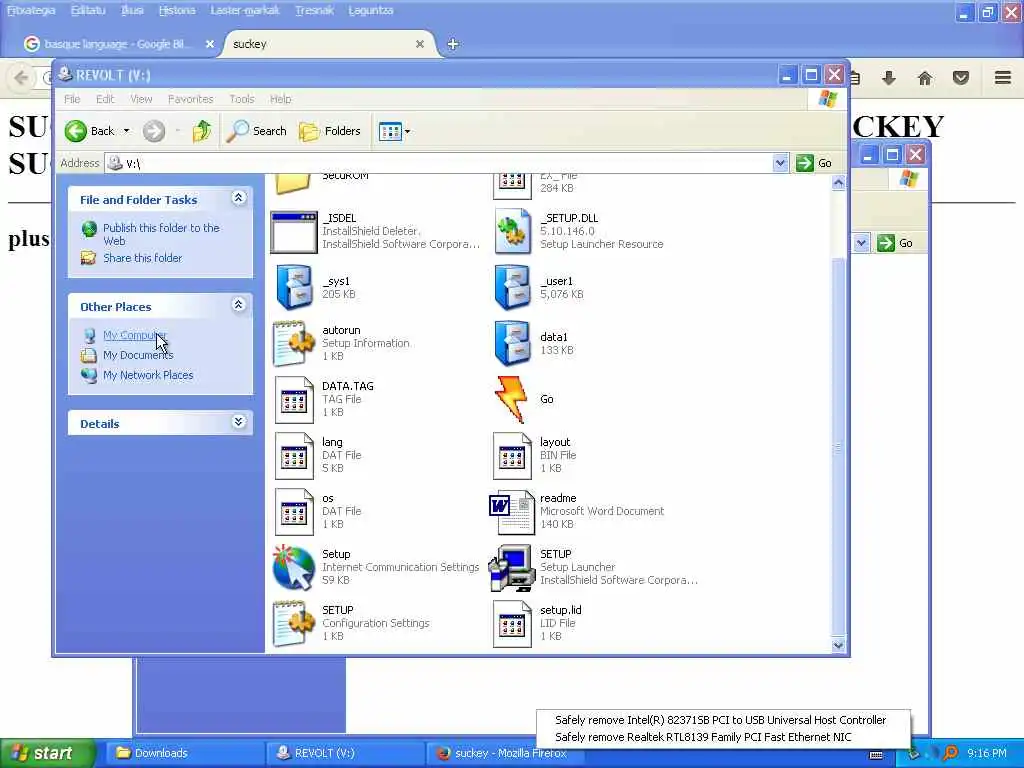Viewport: 1024px width, 768px height.
Task: Click the scroll up arrow in file list
Action: tap(839, 184)
